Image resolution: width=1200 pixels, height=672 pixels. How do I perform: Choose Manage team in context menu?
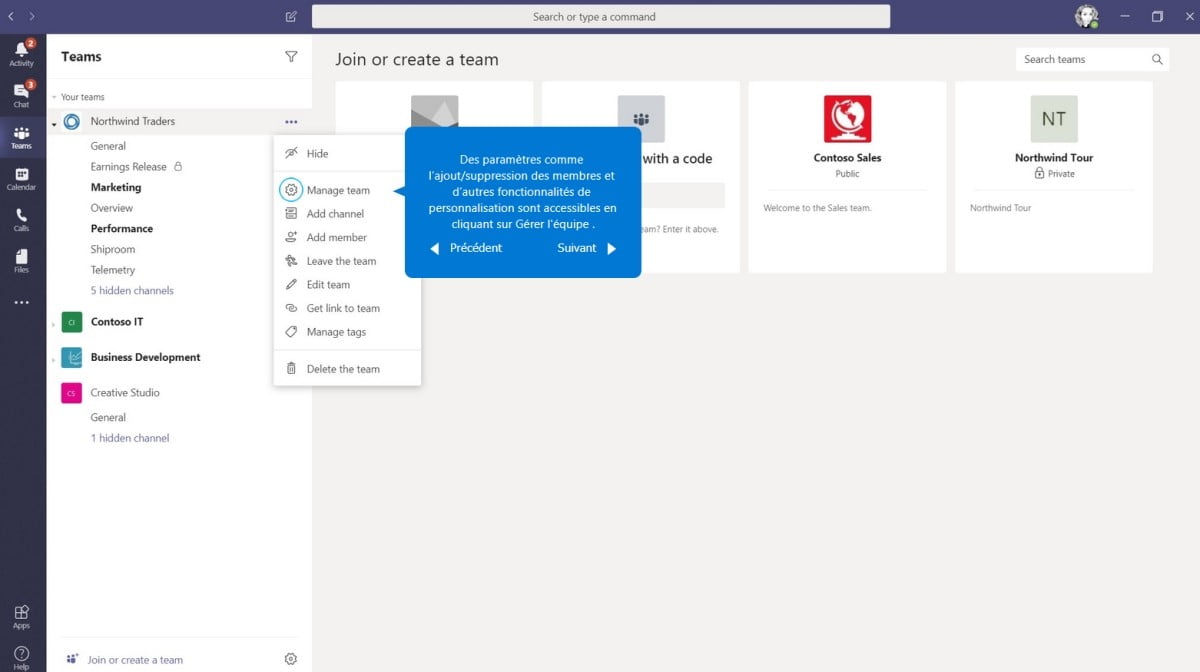click(347, 190)
